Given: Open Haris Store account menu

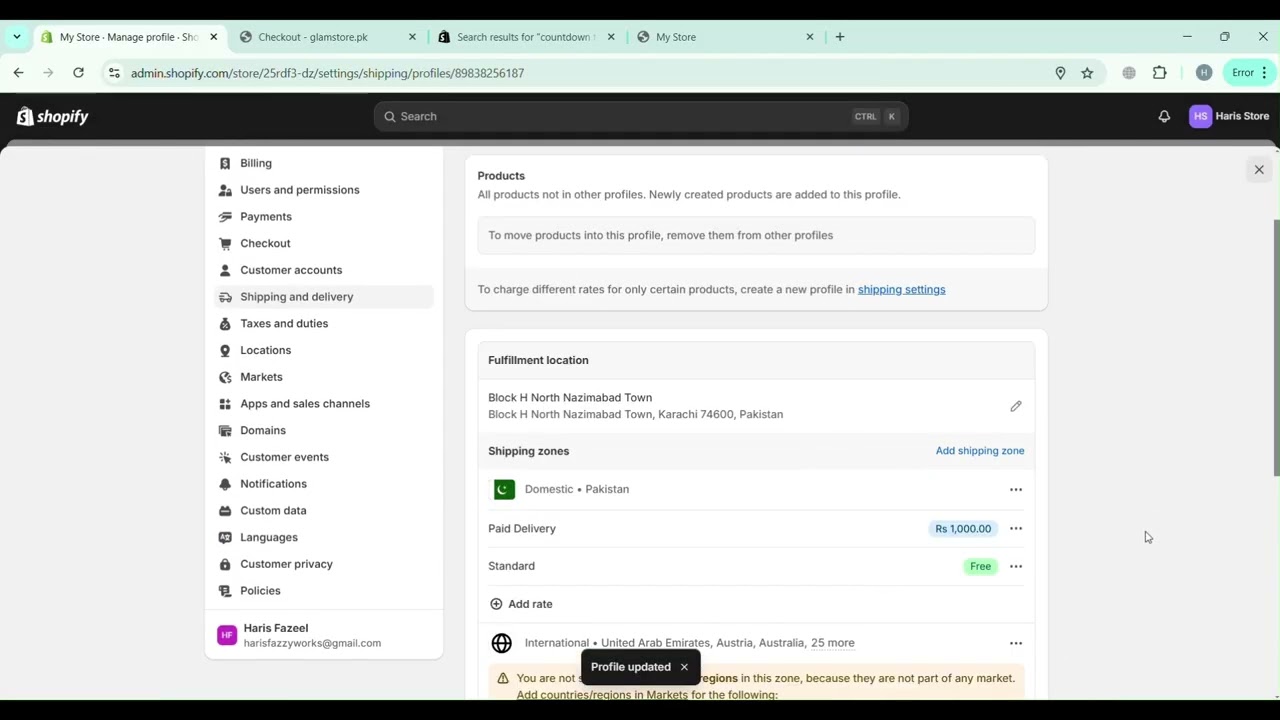Looking at the screenshot, I should (1229, 116).
